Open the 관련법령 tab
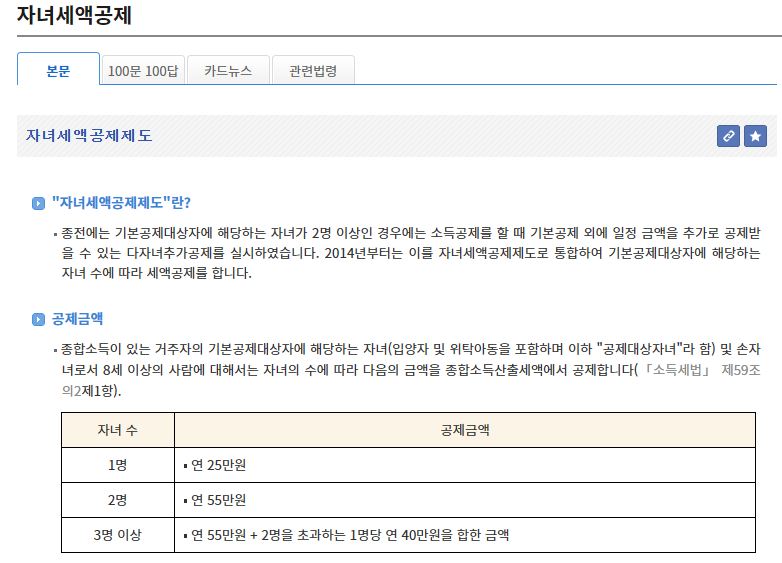The image size is (782, 563). tap(313, 70)
